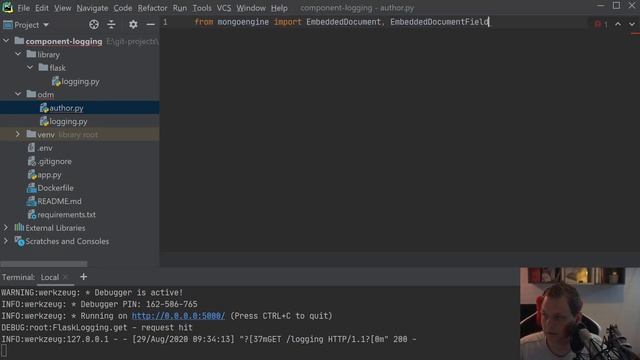
Task: Click the terminal input prompt cursor
Action: tap(4, 351)
